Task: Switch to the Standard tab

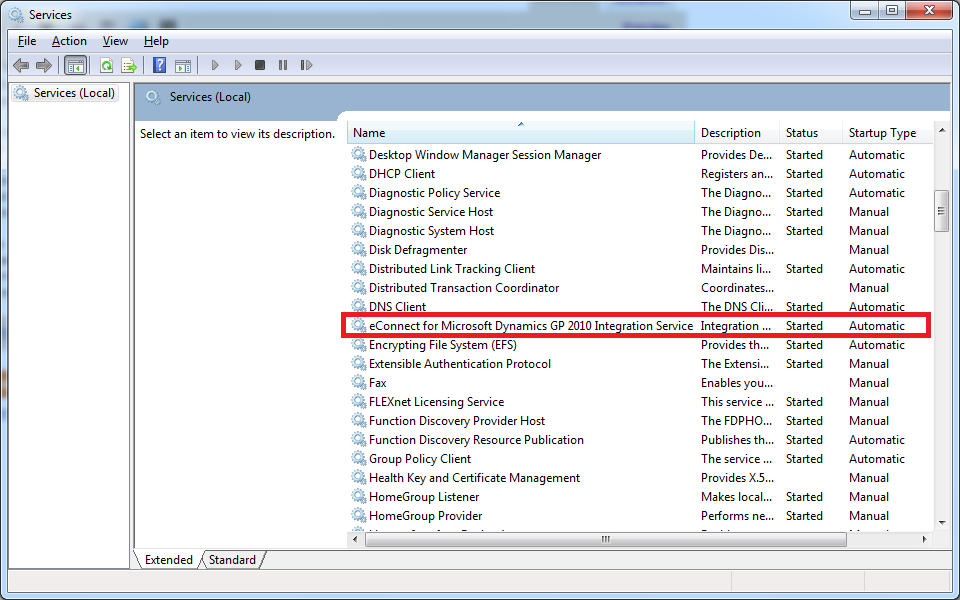Action: point(231,560)
